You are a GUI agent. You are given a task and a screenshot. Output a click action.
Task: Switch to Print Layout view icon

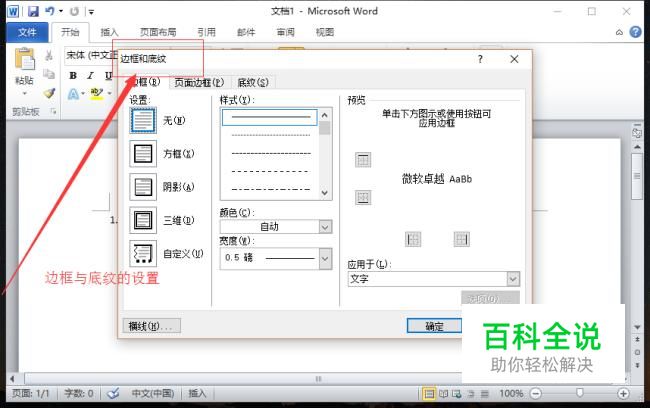[x=429, y=393]
